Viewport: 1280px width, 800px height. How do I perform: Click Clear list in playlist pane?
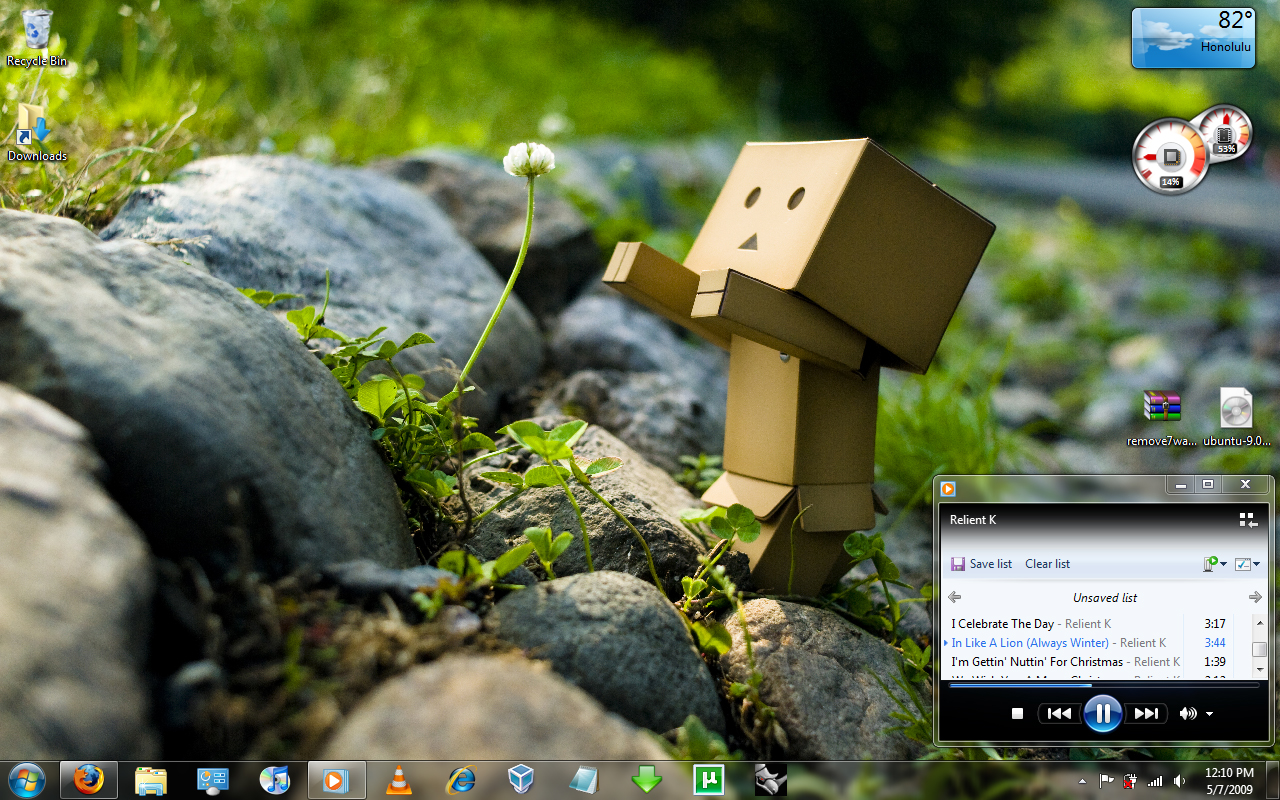tap(1047, 564)
